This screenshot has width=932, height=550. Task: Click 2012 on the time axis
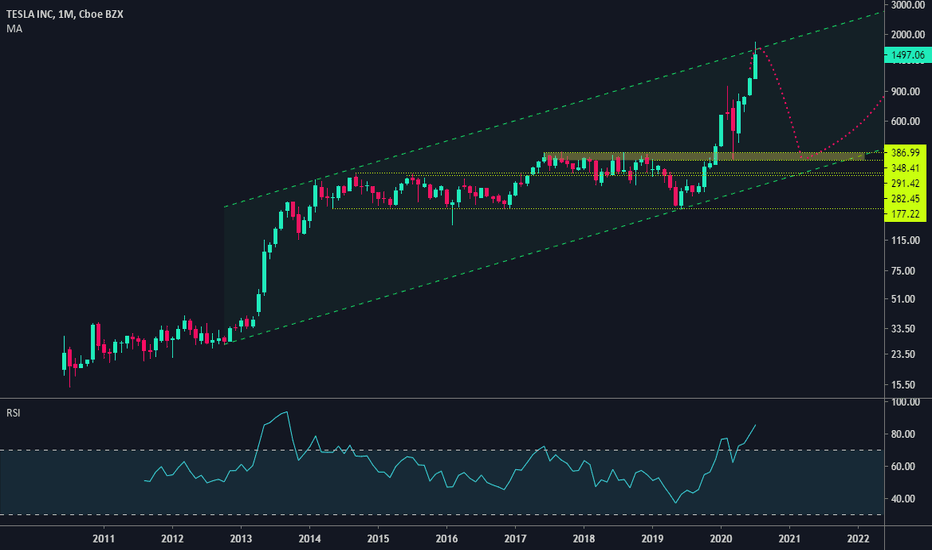(172, 539)
